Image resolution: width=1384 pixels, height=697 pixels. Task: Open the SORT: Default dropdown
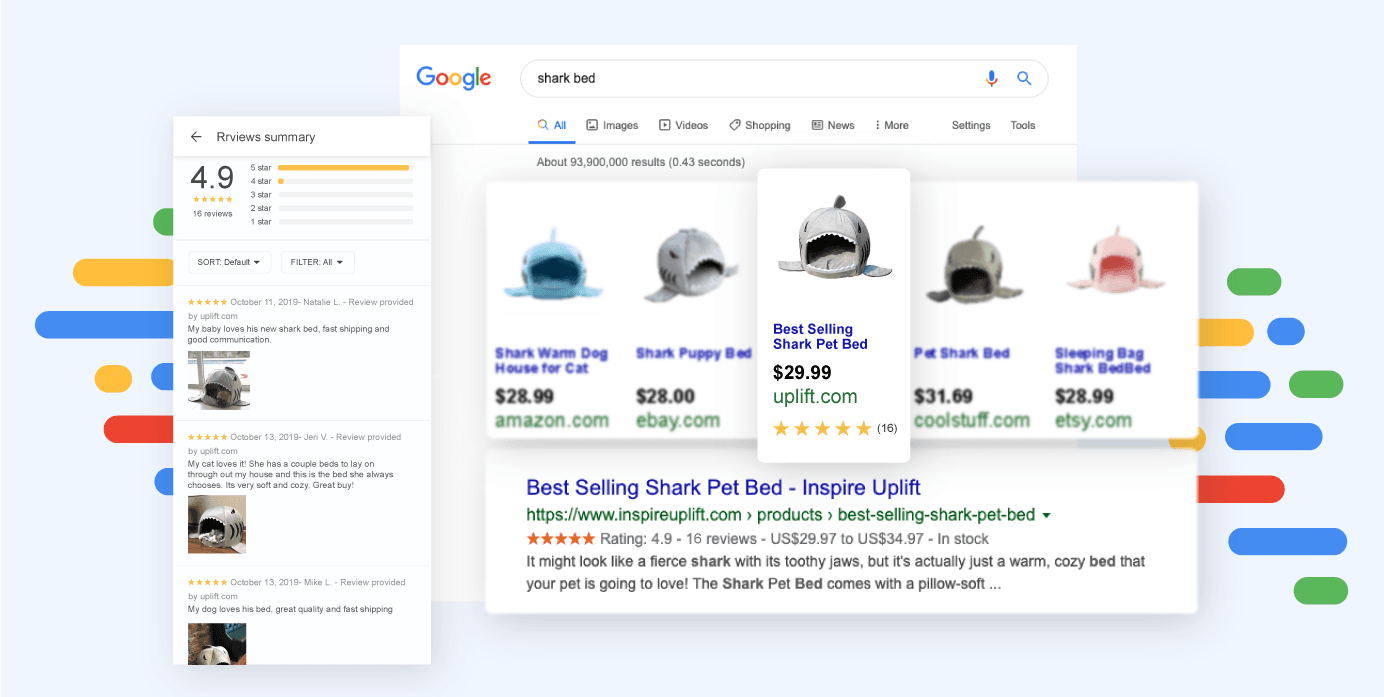click(x=229, y=261)
